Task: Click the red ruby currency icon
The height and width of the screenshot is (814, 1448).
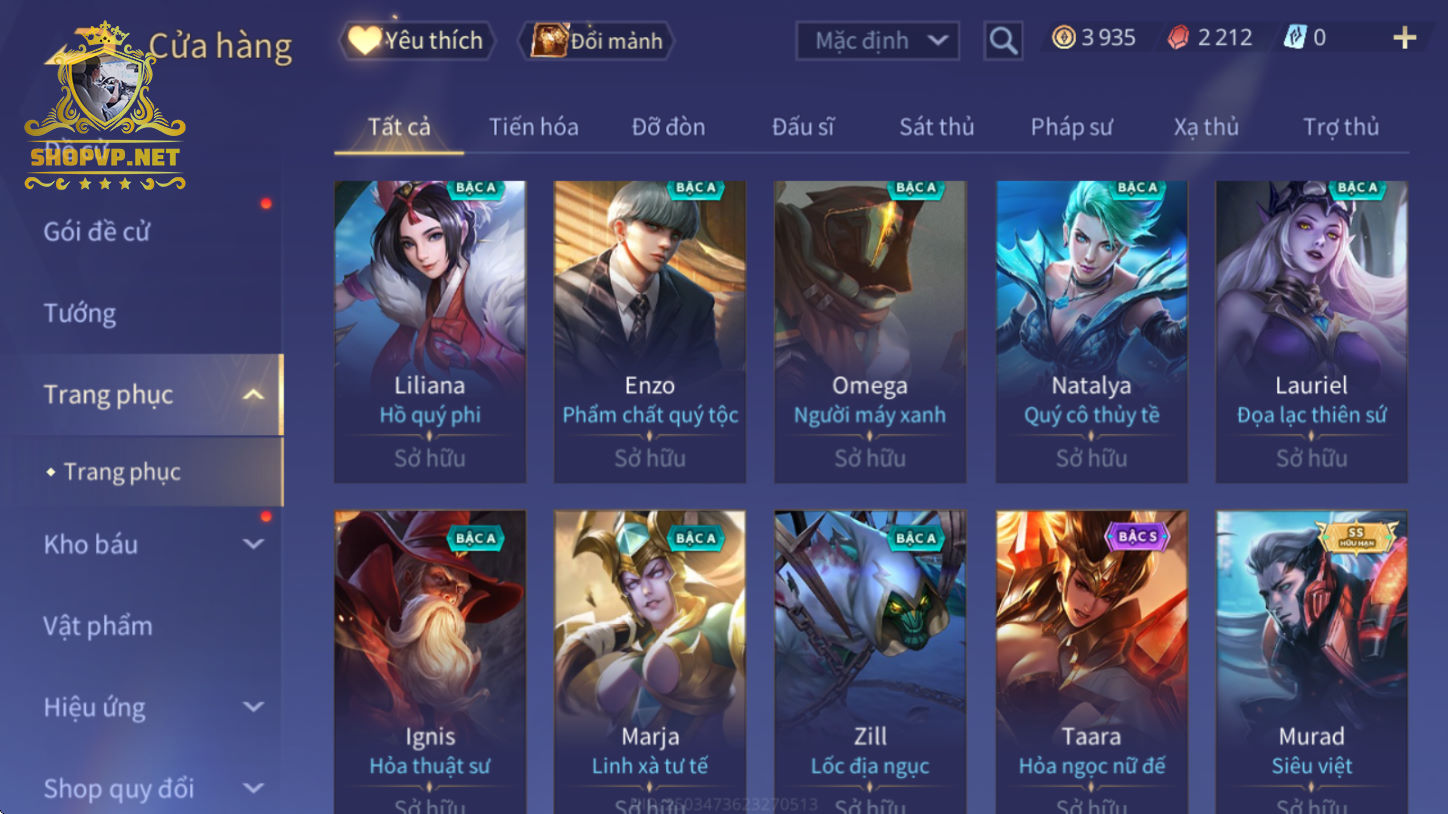Action: click(1179, 38)
